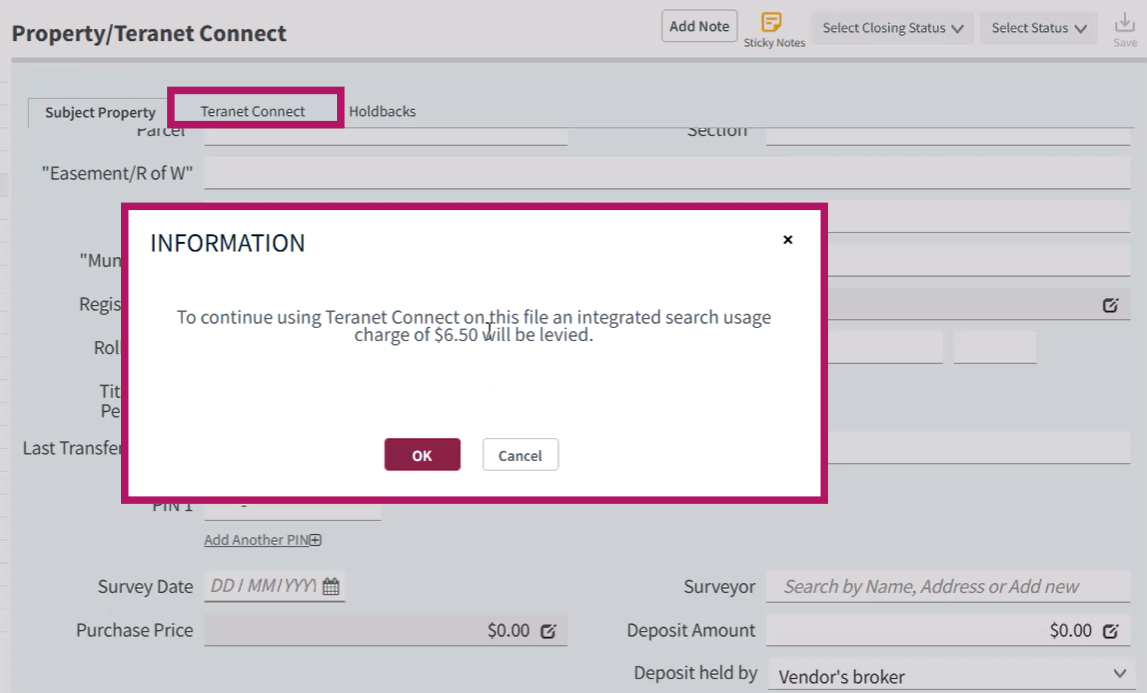Click the Add Note button

699,26
